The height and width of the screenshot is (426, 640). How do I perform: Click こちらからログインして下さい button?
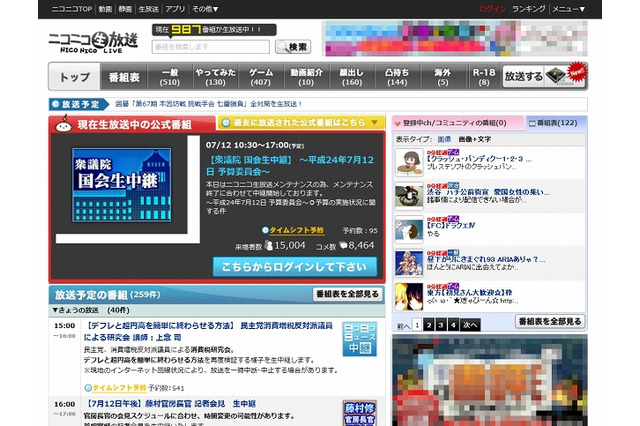[x=295, y=267]
